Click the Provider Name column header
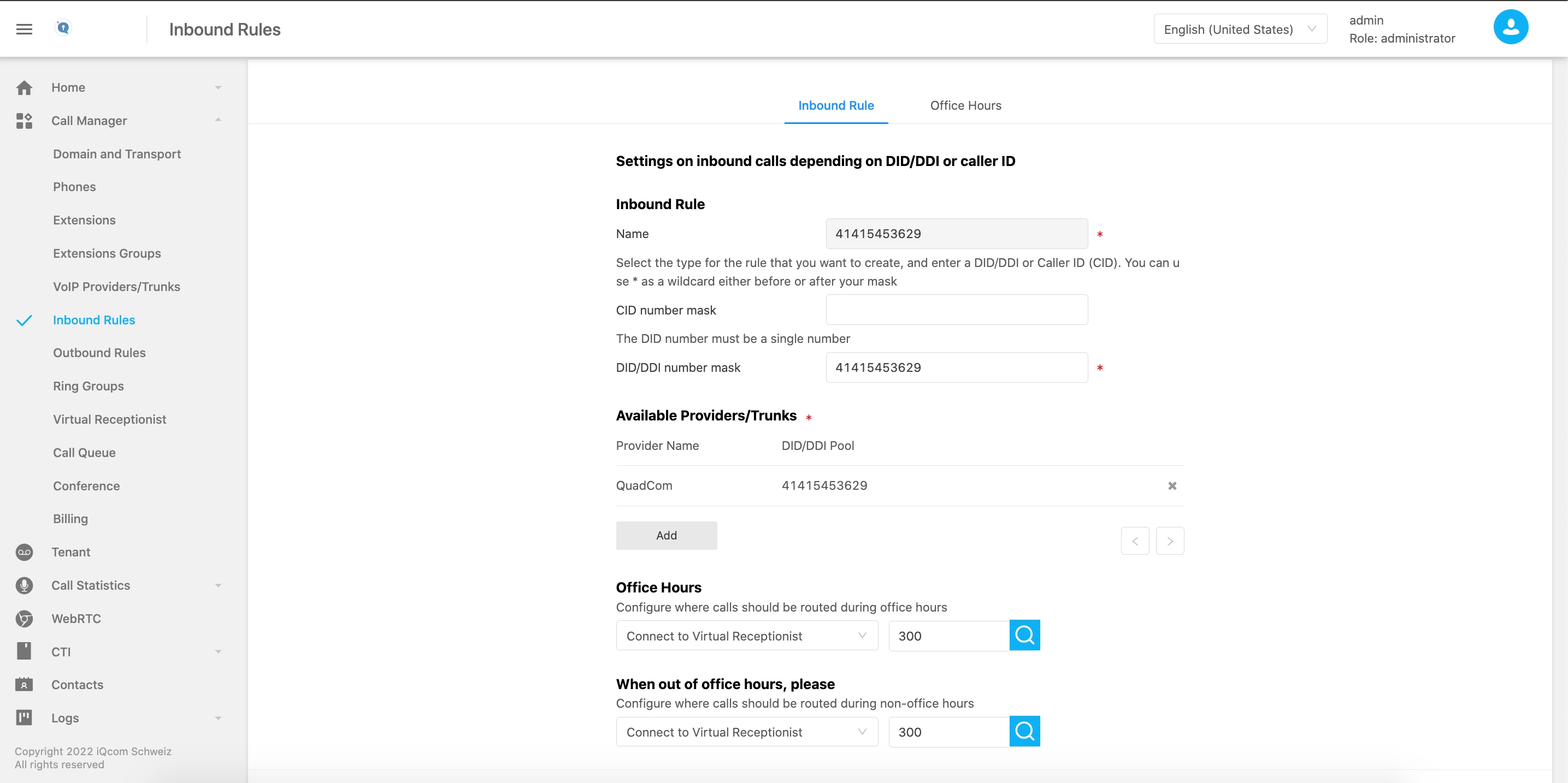The height and width of the screenshot is (783, 1568). tap(657, 446)
